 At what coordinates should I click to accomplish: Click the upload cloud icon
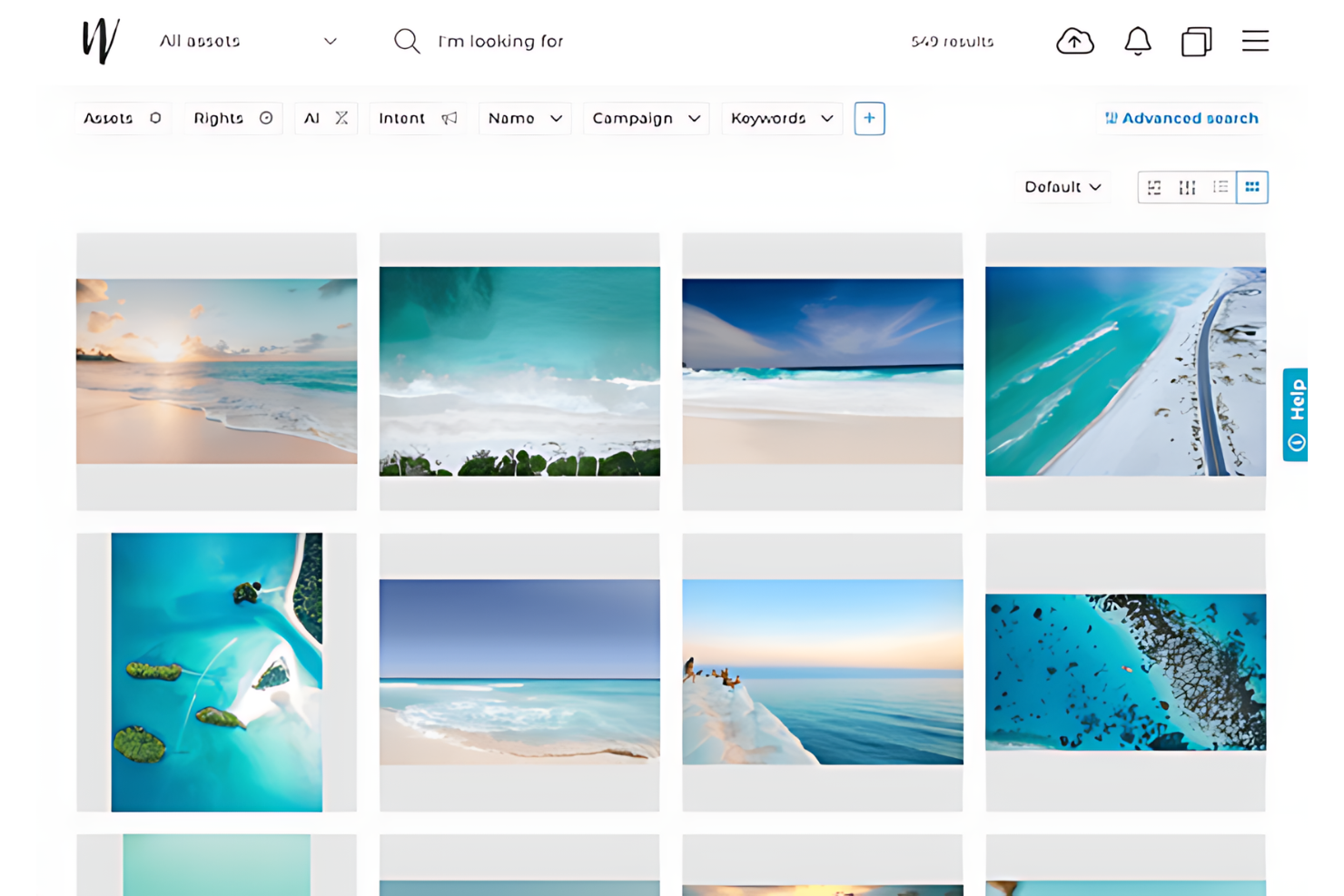tap(1074, 41)
